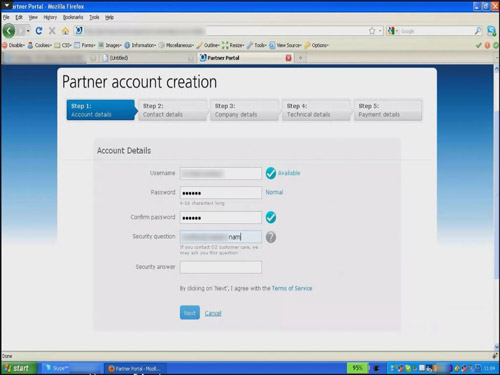Click the 95% battery indicator

[358, 368]
